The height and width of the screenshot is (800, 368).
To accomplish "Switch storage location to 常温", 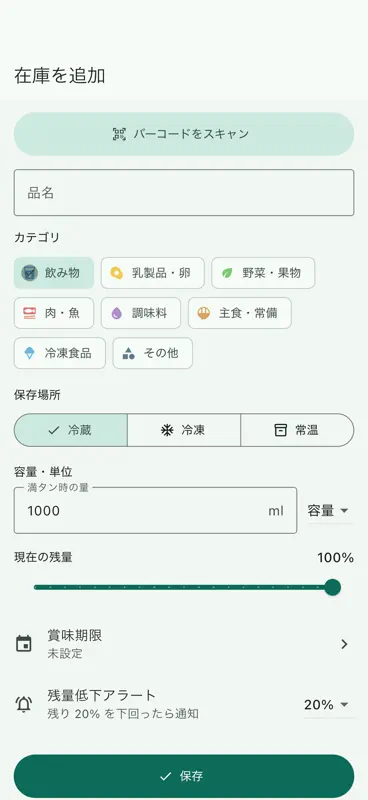I will (297, 430).
